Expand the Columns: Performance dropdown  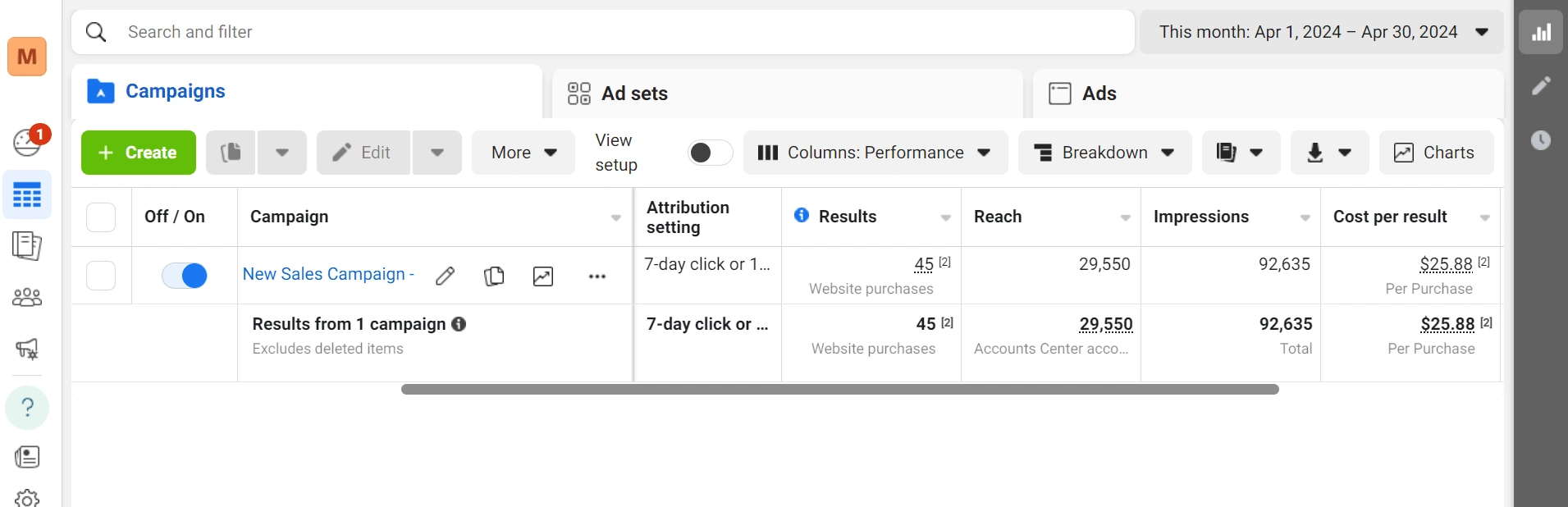875,153
